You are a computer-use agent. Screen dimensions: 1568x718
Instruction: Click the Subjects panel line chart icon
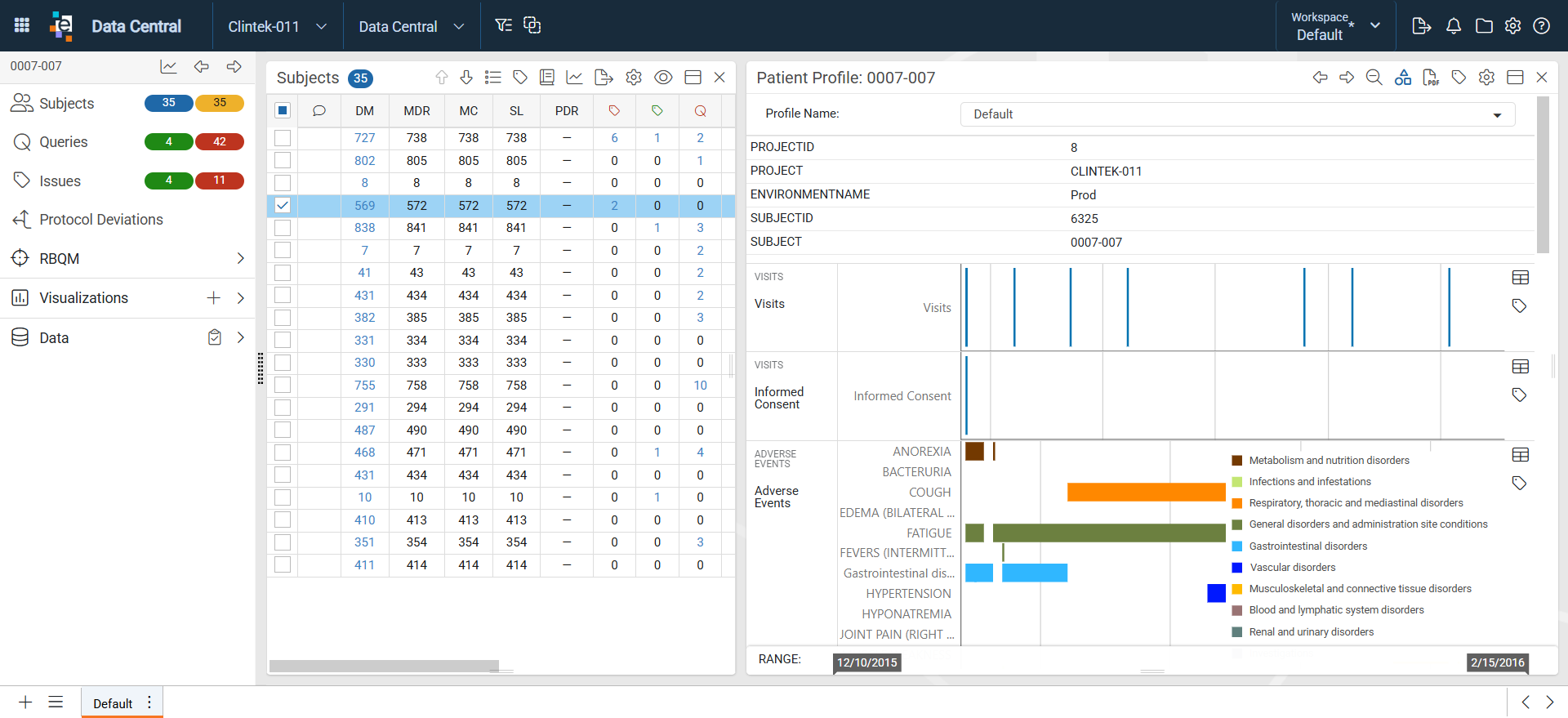(x=575, y=78)
